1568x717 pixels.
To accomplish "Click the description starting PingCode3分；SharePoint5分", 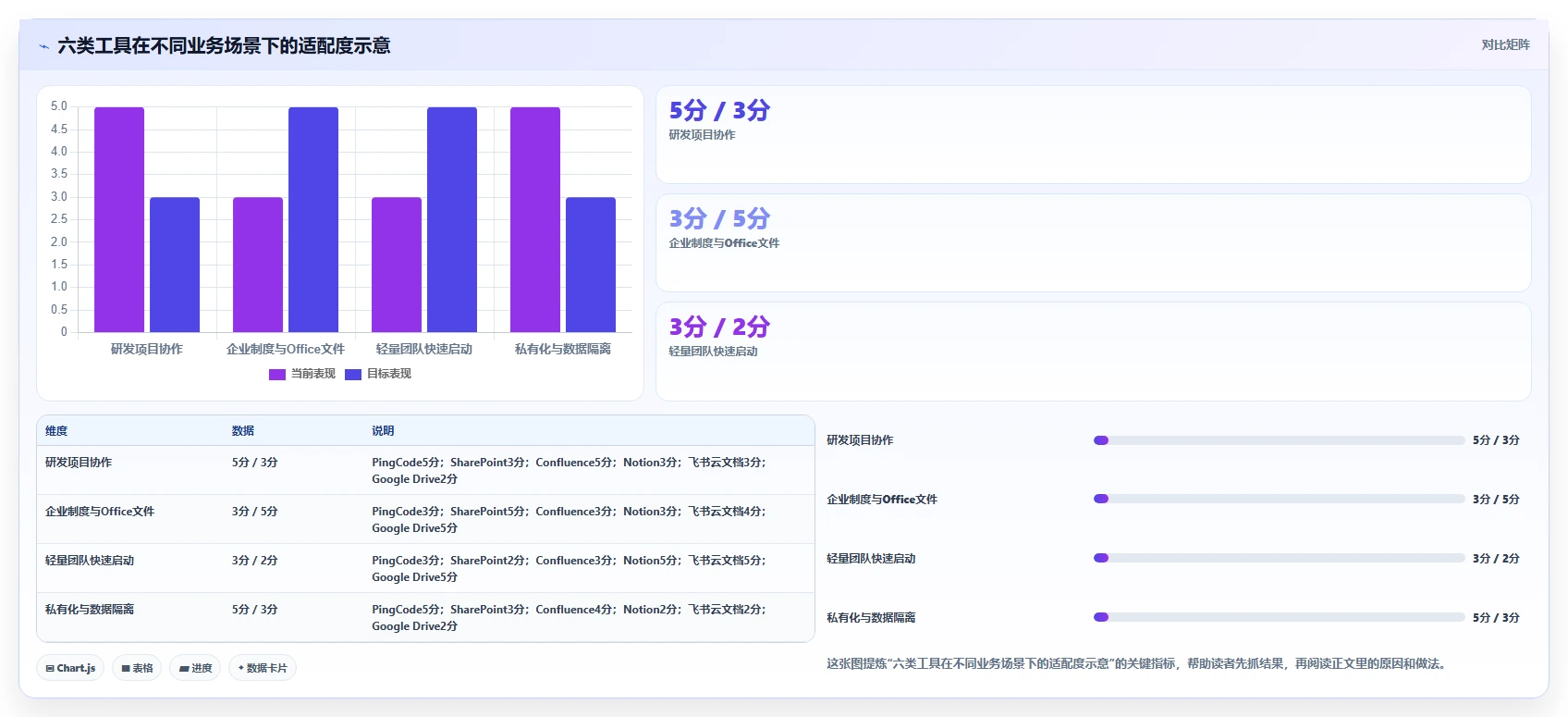I will (x=570, y=520).
